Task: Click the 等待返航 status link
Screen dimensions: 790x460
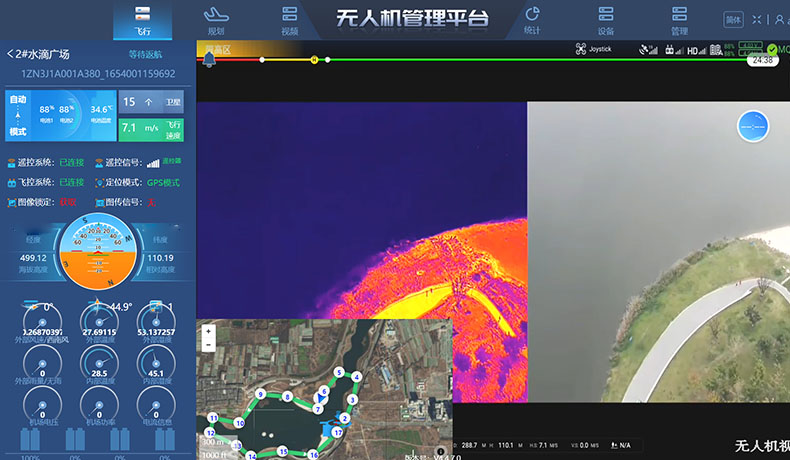Action: [145, 54]
